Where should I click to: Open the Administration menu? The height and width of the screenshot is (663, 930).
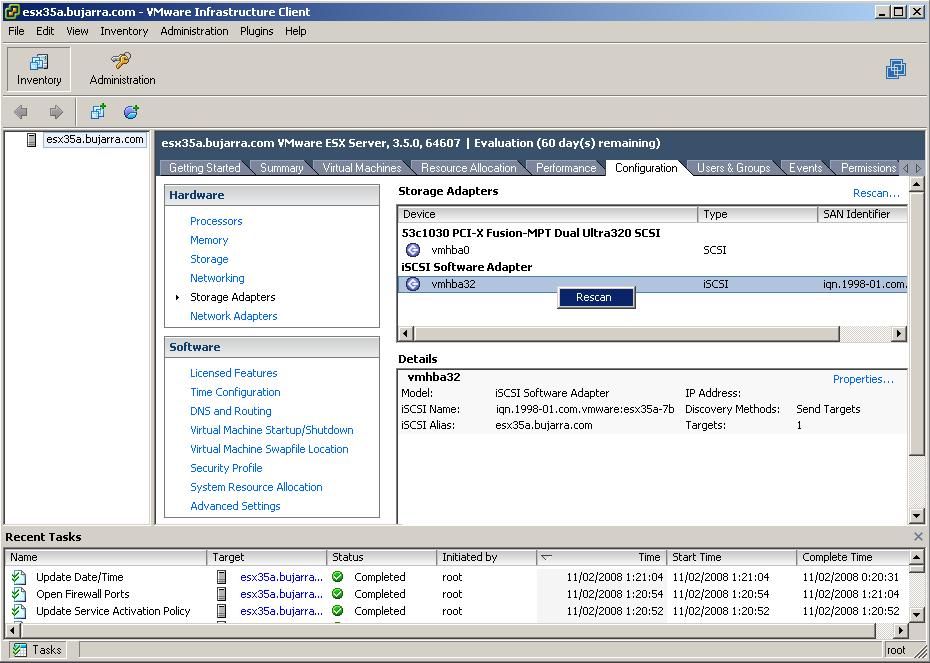pyautogui.click(x=194, y=31)
